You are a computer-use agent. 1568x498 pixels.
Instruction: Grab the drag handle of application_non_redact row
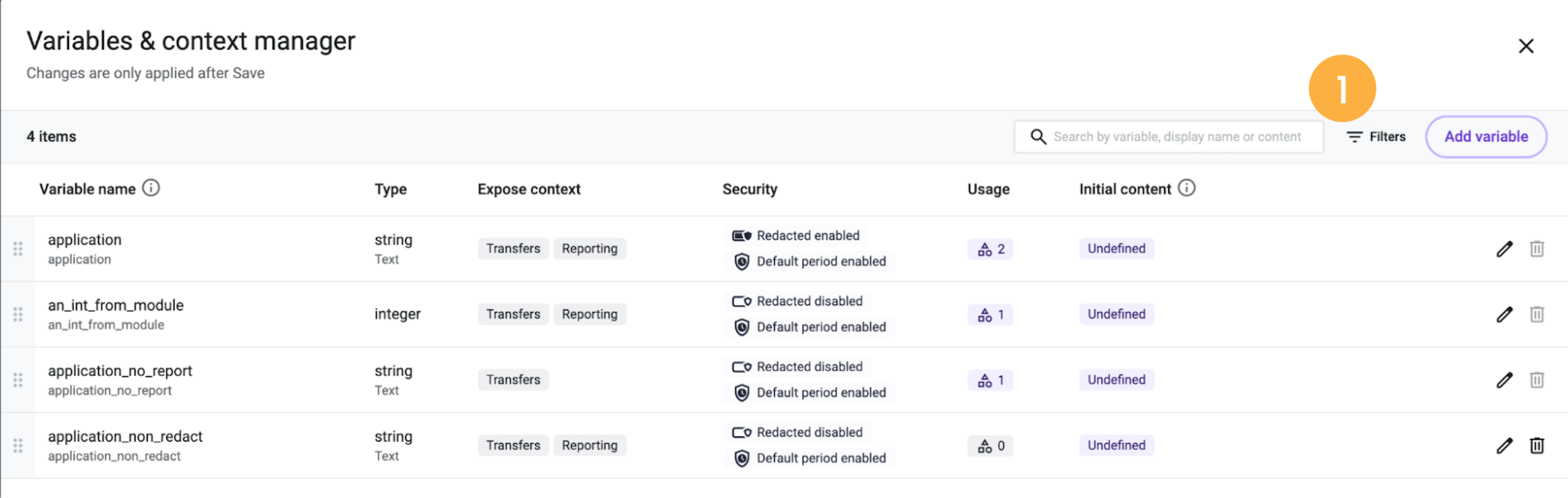pos(18,445)
